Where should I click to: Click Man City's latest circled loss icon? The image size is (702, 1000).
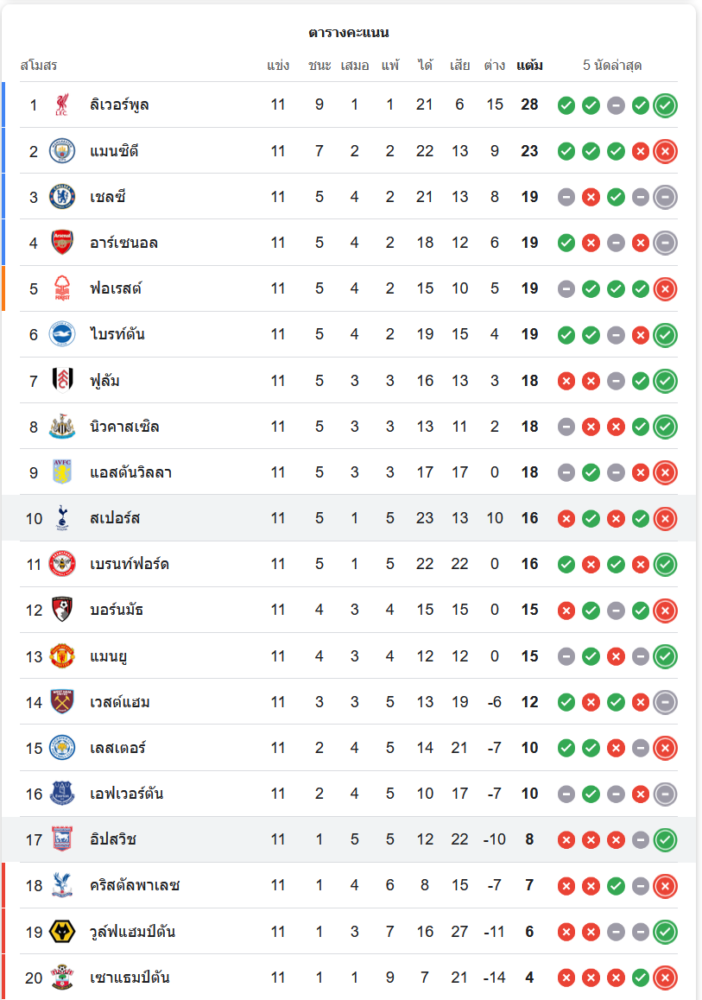665,151
